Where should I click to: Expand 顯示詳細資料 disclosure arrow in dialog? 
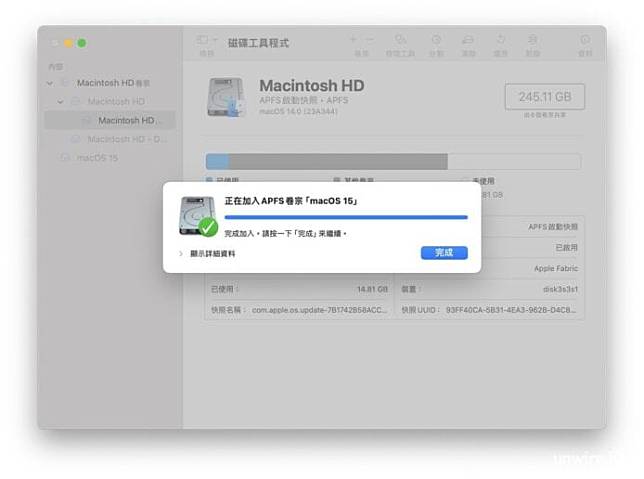[x=181, y=253]
